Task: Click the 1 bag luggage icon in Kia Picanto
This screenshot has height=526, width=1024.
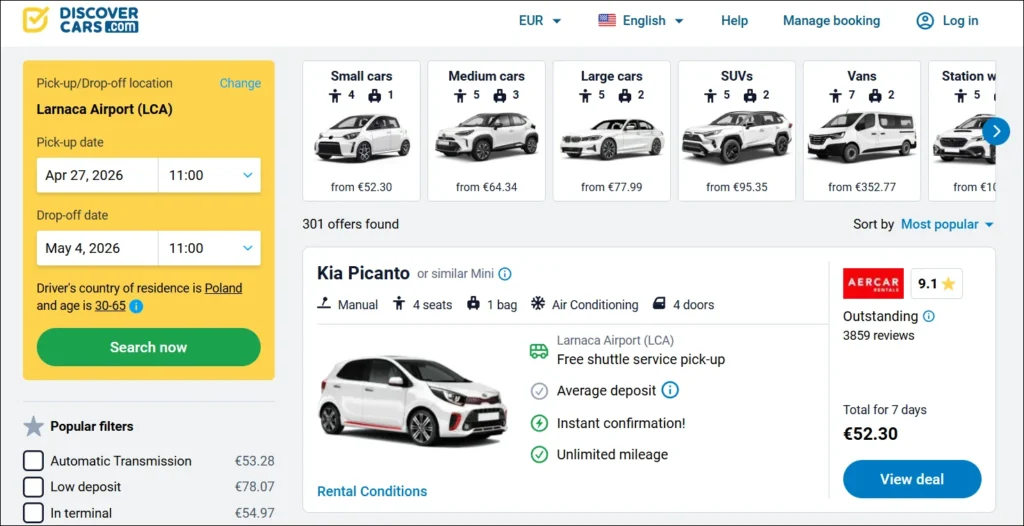Action: (x=473, y=304)
